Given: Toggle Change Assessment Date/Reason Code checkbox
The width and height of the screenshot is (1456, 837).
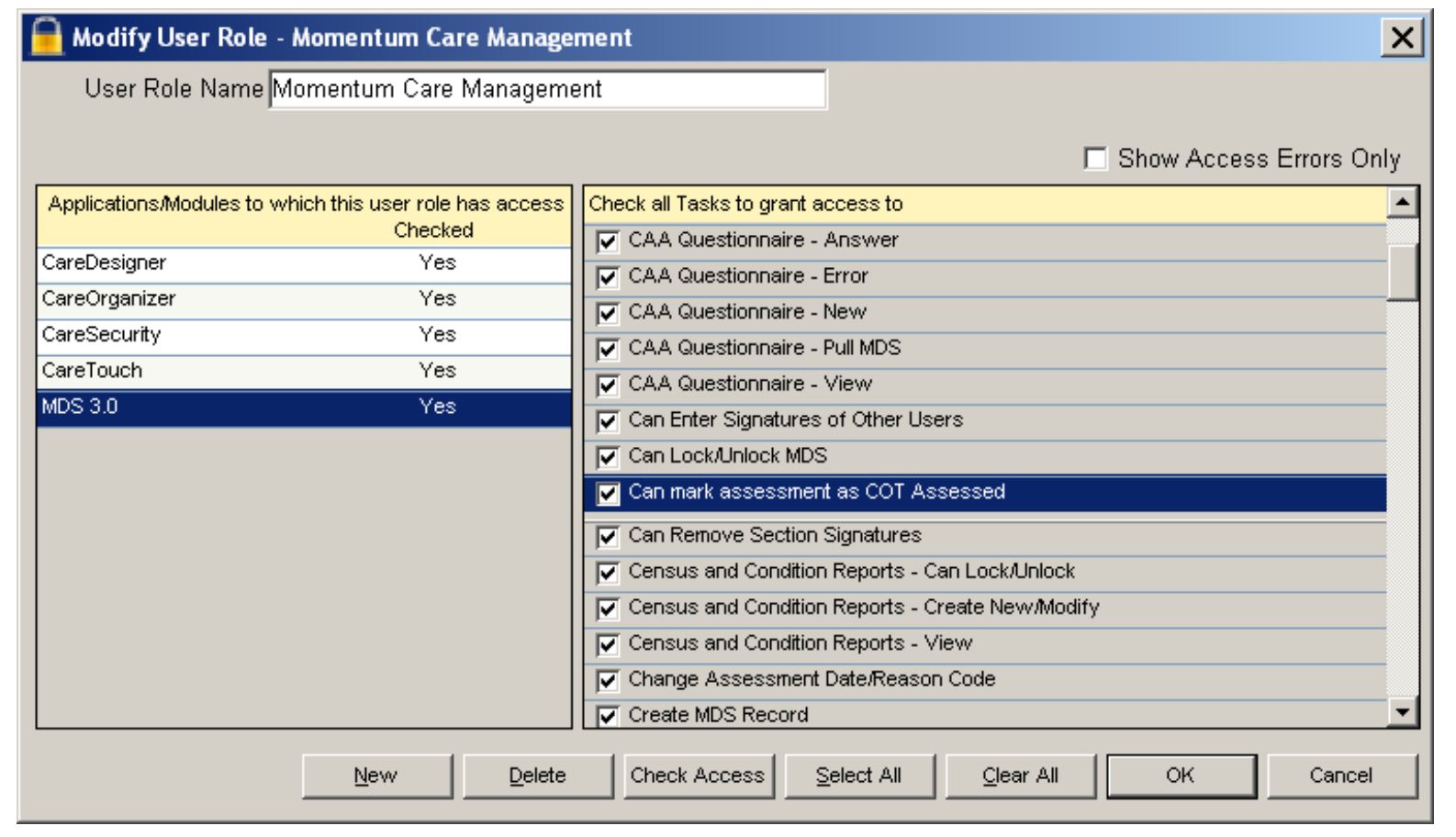Looking at the screenshot, I should [x=608, y=680].
